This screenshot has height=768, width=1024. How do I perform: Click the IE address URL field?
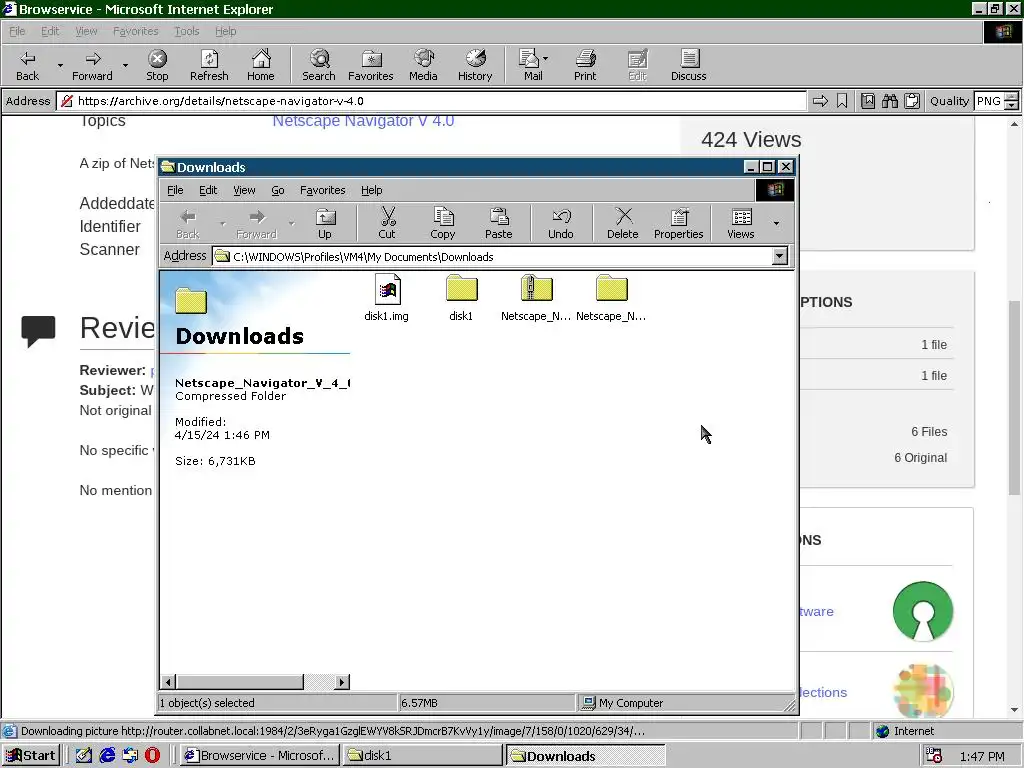(x=431, y=101)
